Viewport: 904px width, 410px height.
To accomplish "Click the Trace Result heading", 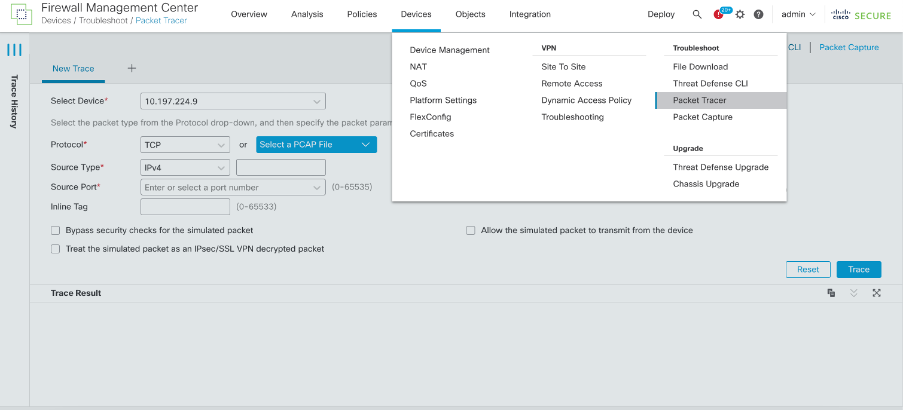I will click(x=76, y=293).
